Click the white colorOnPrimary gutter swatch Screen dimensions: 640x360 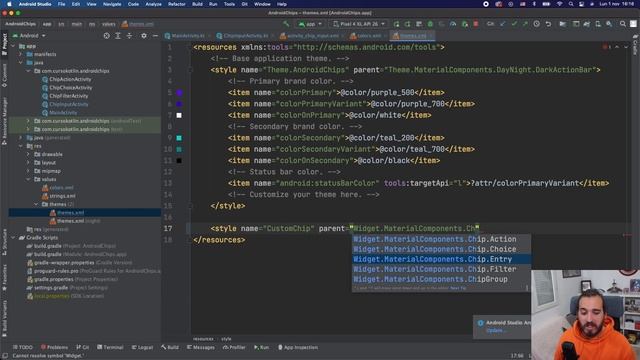[179, 116]
